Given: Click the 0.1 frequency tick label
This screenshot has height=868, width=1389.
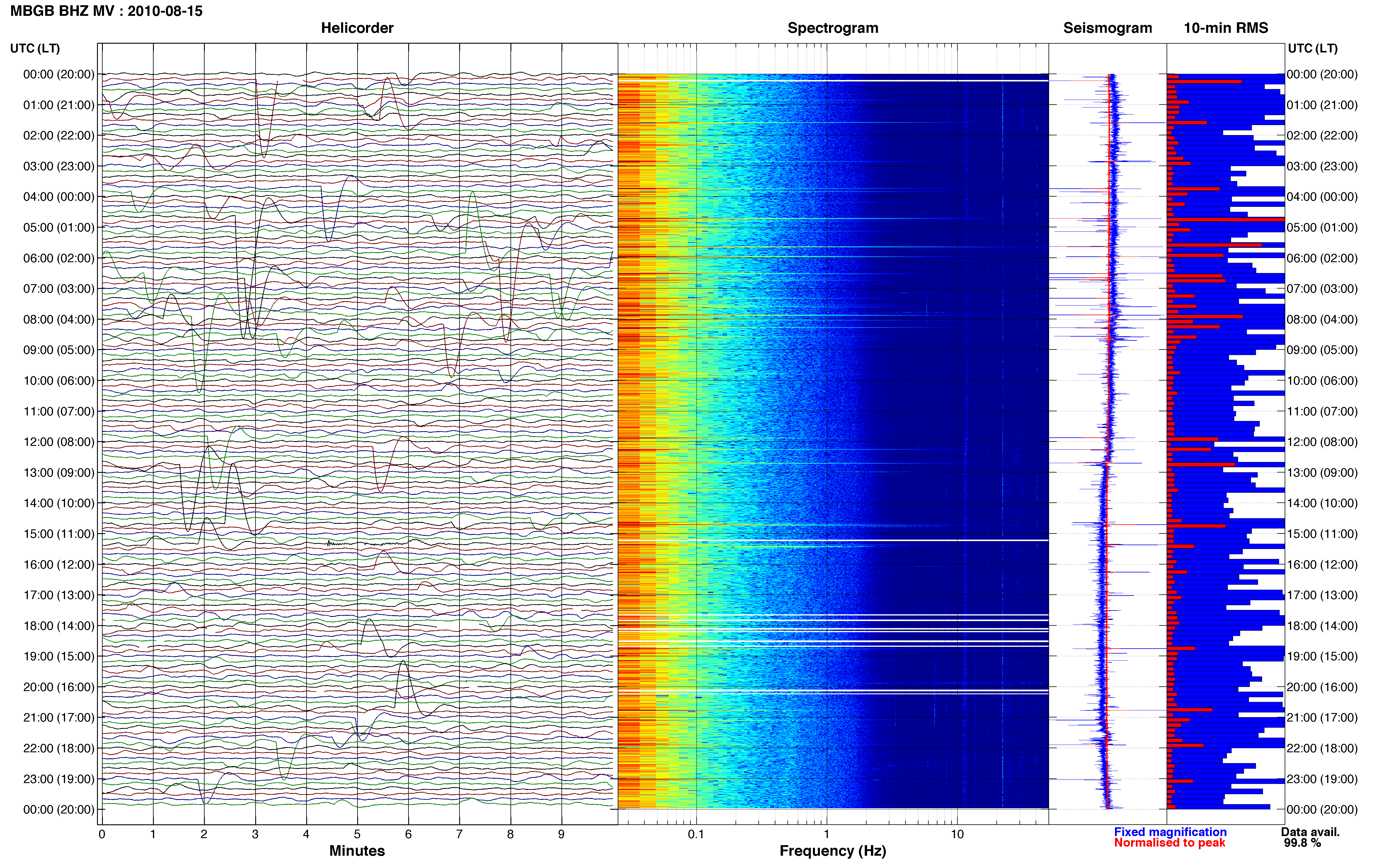Looking at the screenshot, I should coord(696,834).
